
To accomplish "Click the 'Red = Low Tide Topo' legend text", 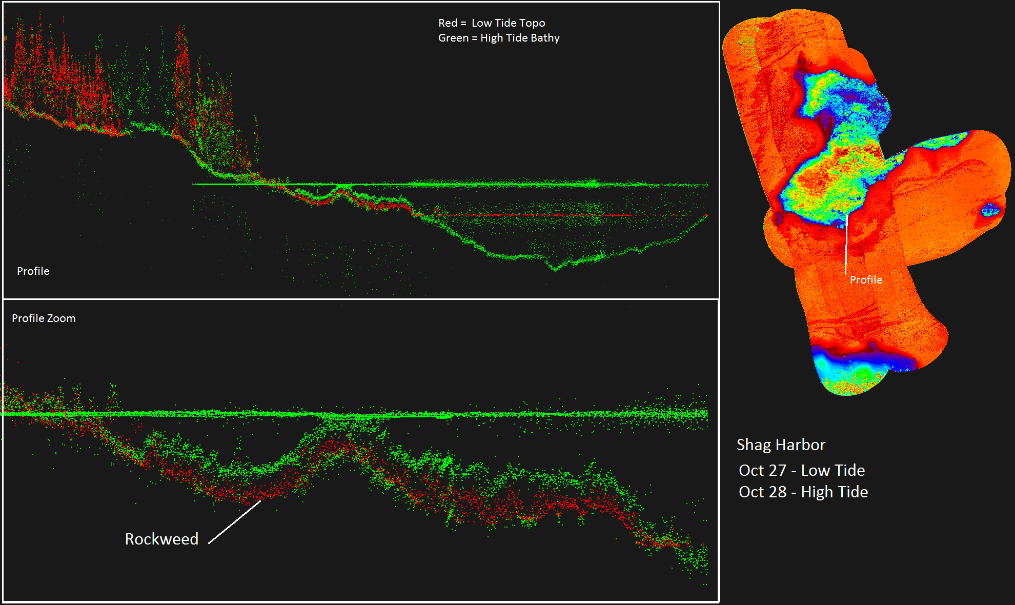I will 491,23.
